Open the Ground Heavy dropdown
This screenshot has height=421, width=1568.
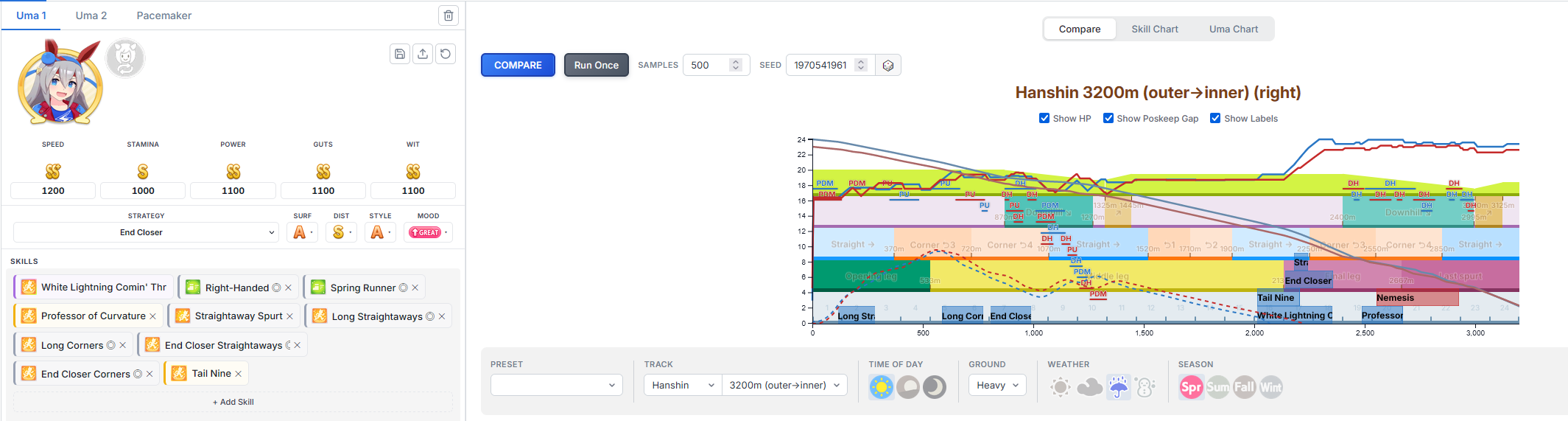(x=997, y=385)
